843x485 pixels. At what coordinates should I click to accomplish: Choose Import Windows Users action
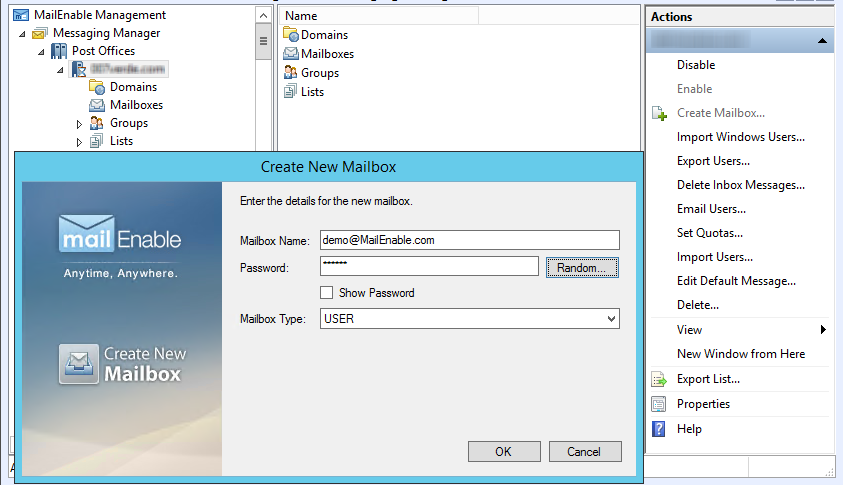(x=741, y=137)
